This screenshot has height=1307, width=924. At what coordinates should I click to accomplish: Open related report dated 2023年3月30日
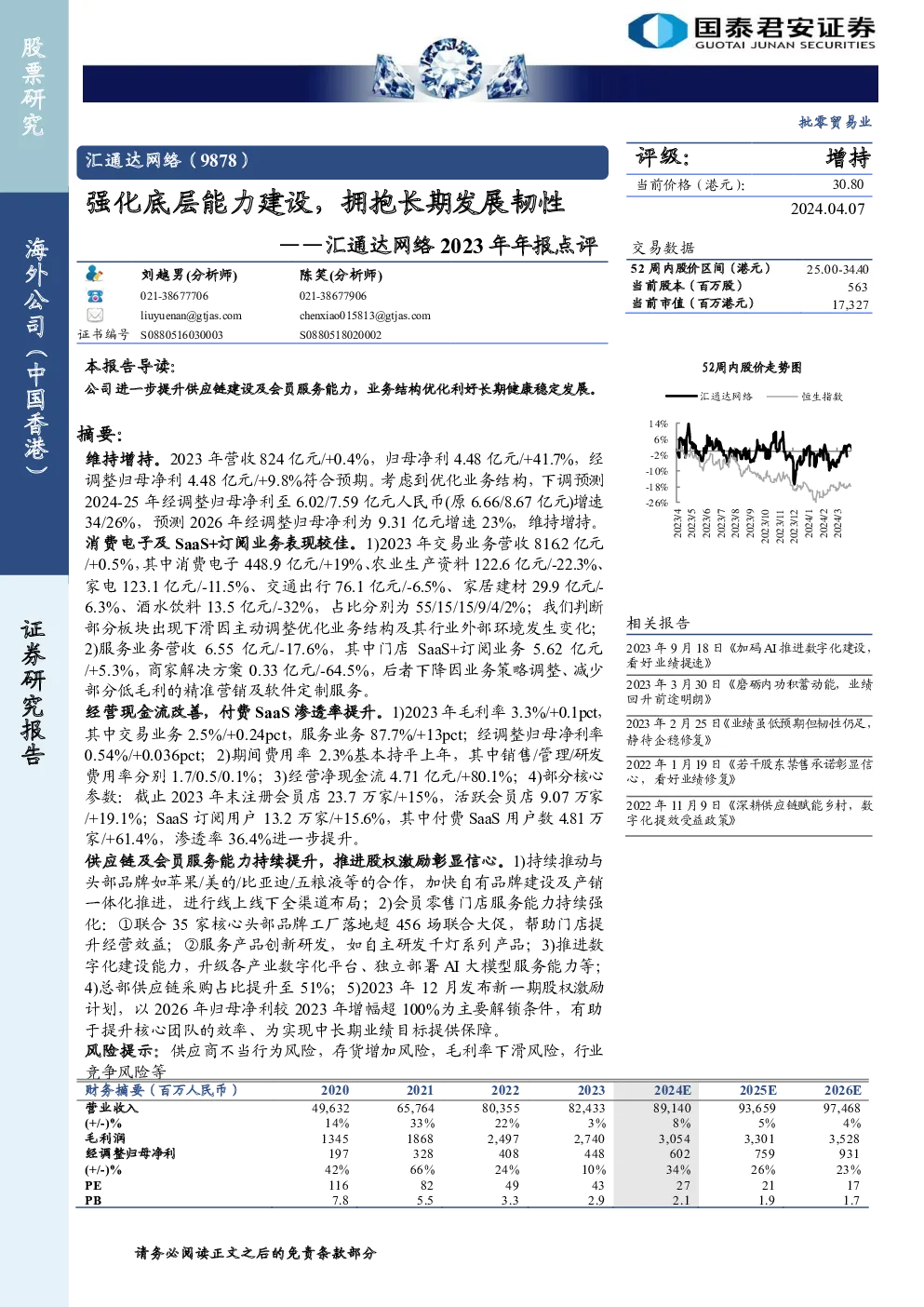(749, 691)
